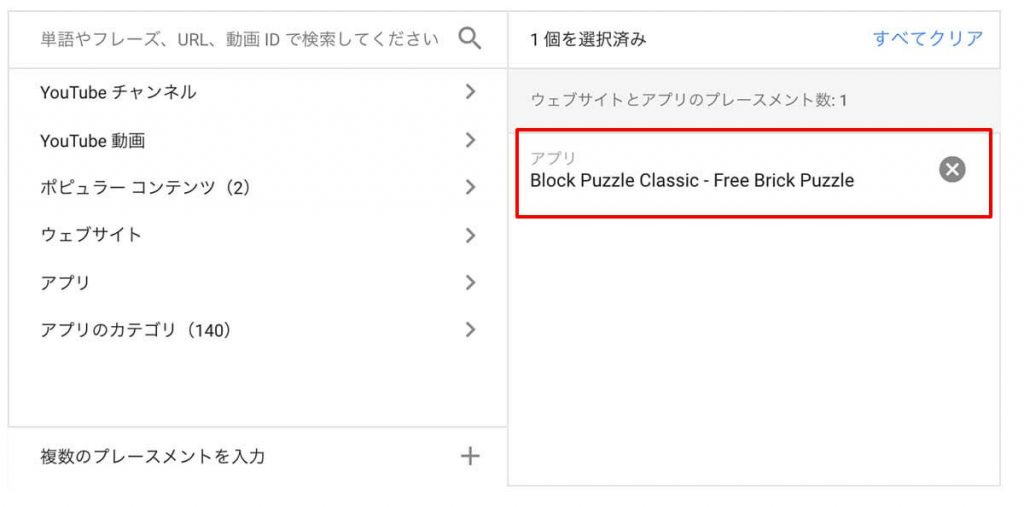The height and width of the screenshot is (507, 1024).
Task: Expand YouTube 動画 chevron arrow
Action: (x=470, y=140)
